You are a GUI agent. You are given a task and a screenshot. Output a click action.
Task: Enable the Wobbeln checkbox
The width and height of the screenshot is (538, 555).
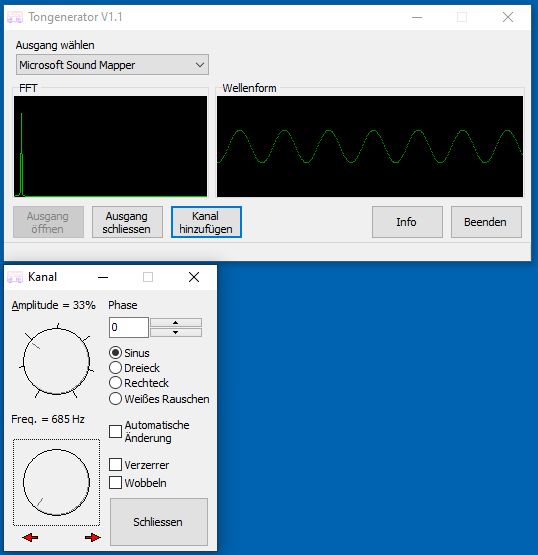coord(115,482)
